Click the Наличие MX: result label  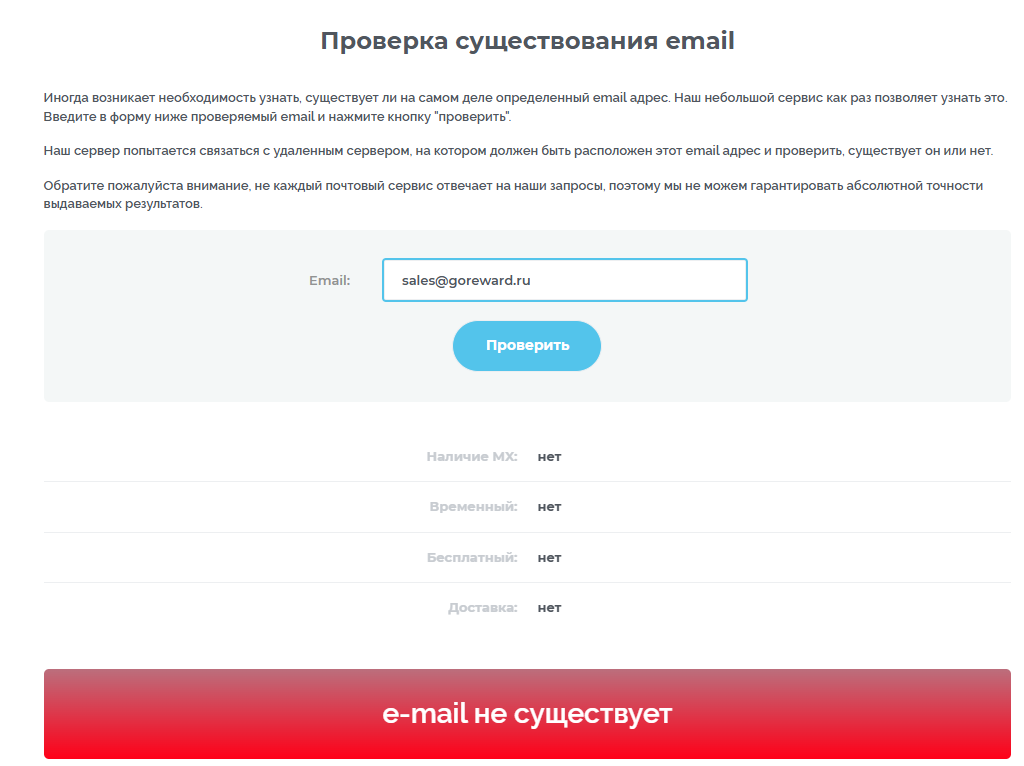pos(472,456)
